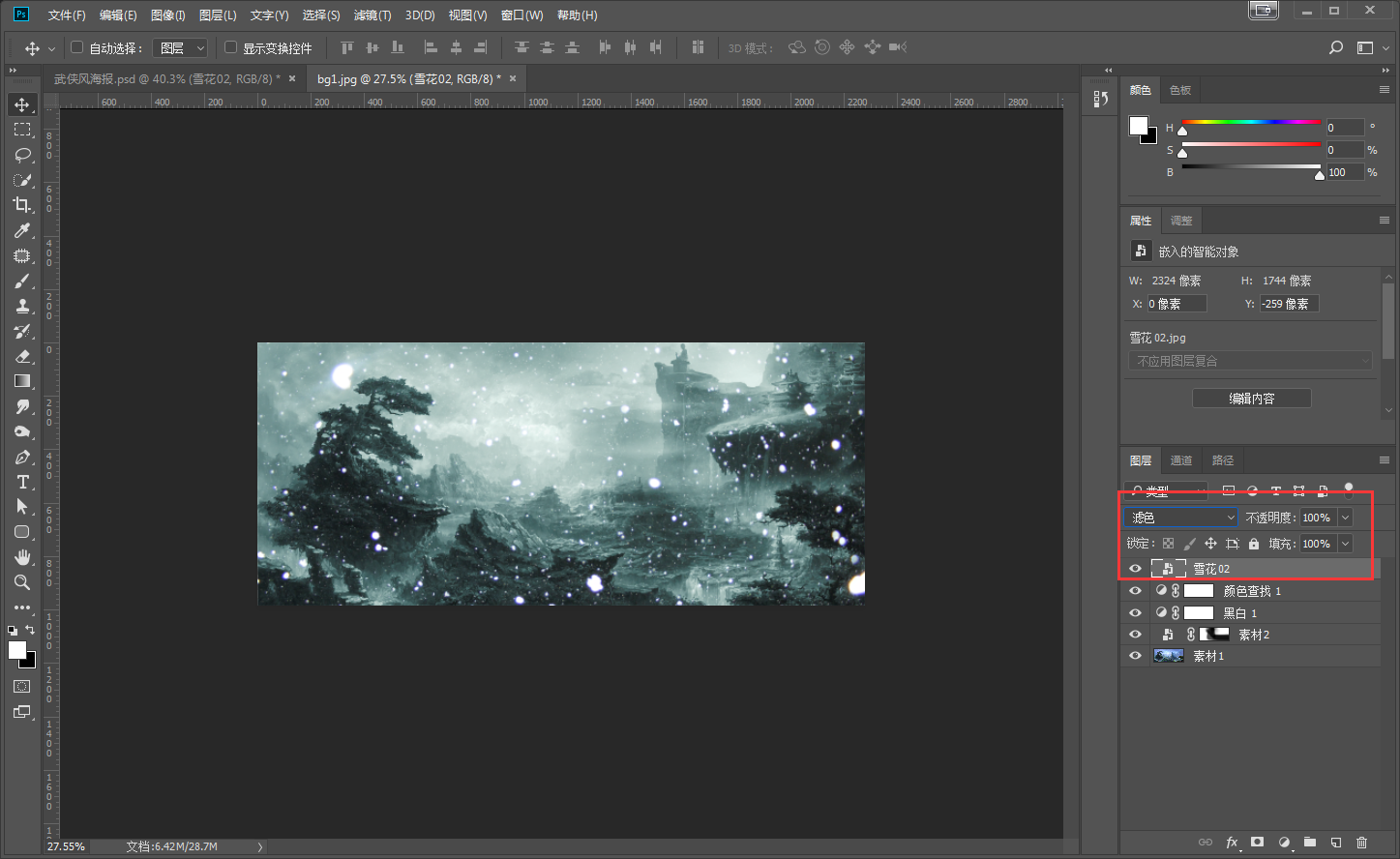Pick the Eyedropper tool

pos(22,230)
